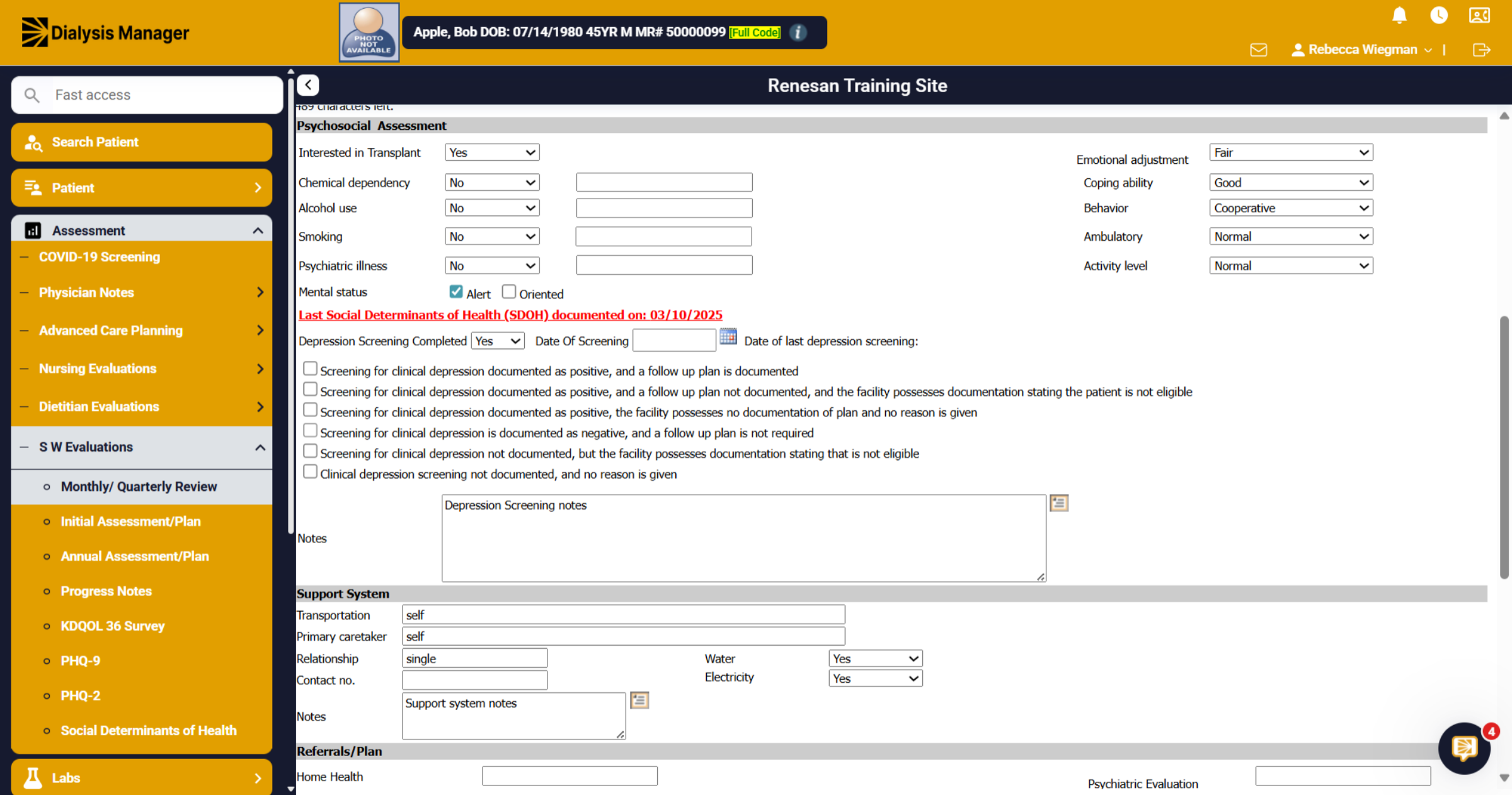This screenshot has width=1512, height=795.
Task: Collapse the S W Evaluations section
Action: click(x=260, y=447)
